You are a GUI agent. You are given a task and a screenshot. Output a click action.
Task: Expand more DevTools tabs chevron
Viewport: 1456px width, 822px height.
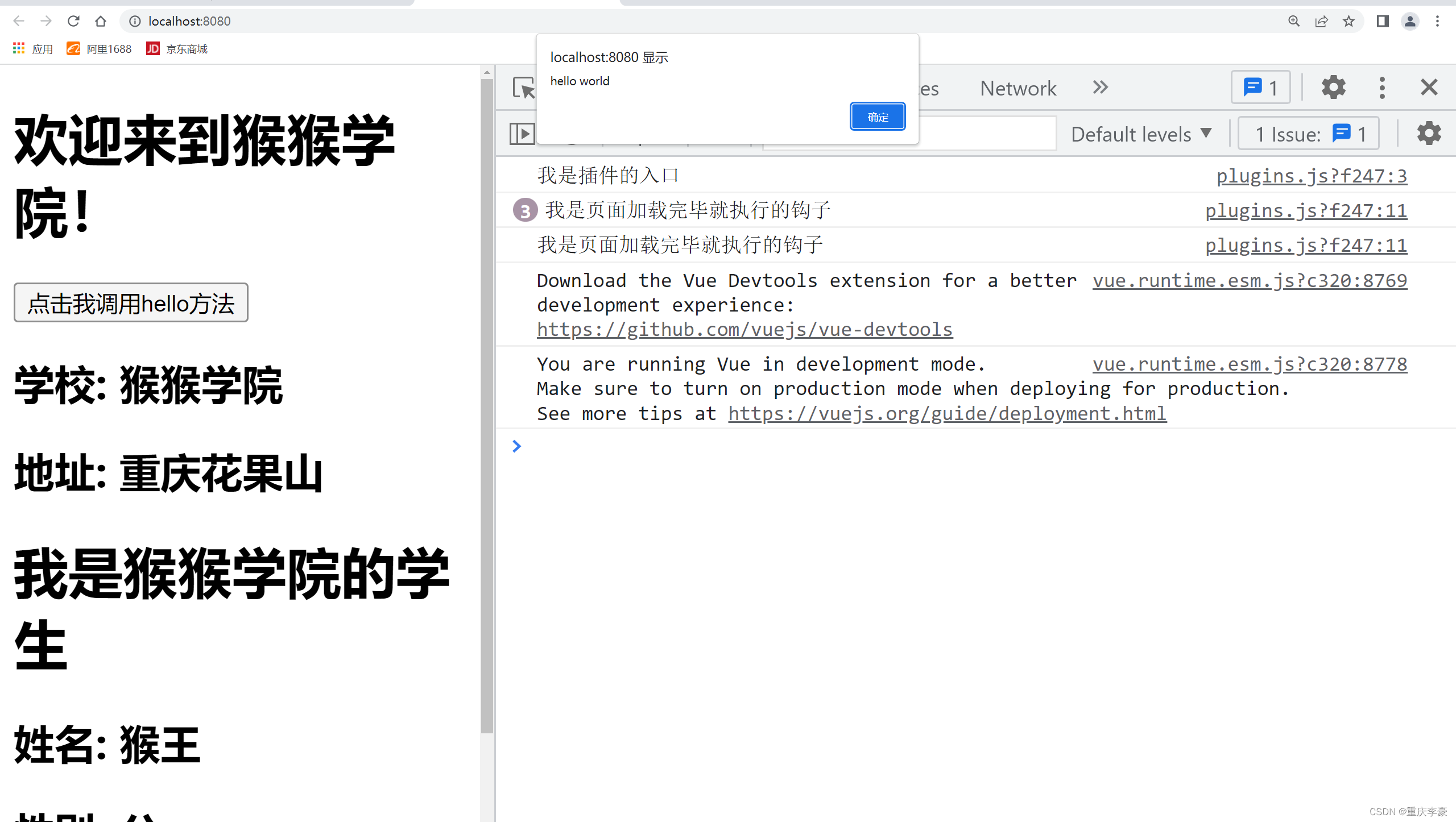(x=1101, y=88)
